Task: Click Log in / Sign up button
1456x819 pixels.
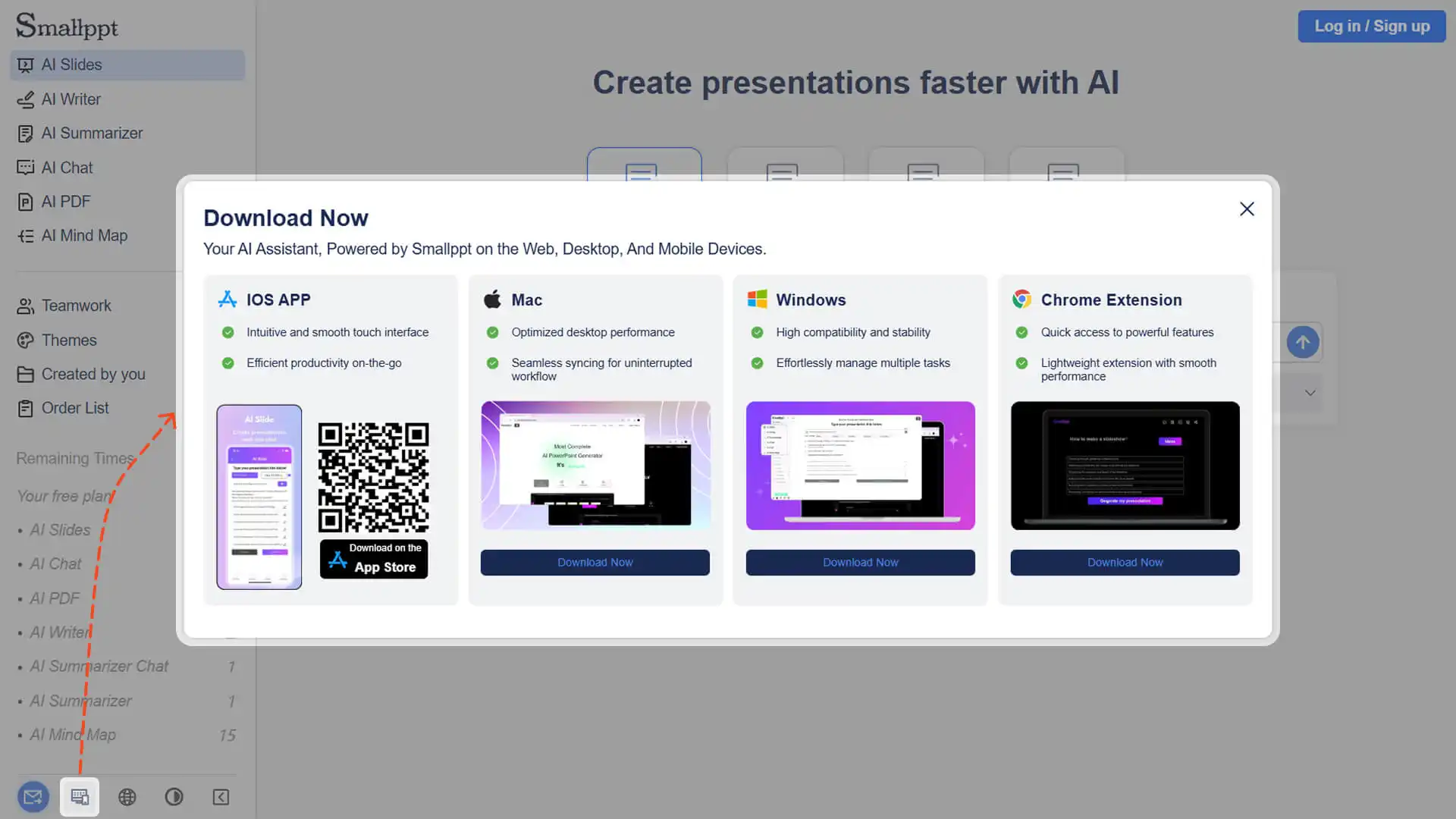Action: pos(1371,27)
